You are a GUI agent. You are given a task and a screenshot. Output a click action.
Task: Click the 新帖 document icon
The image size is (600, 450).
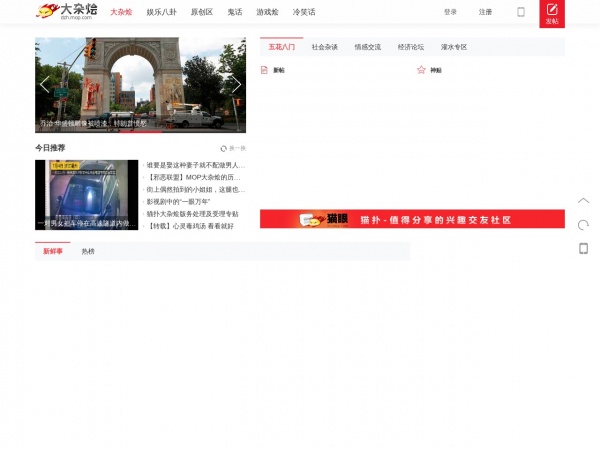tap(264, 70)
